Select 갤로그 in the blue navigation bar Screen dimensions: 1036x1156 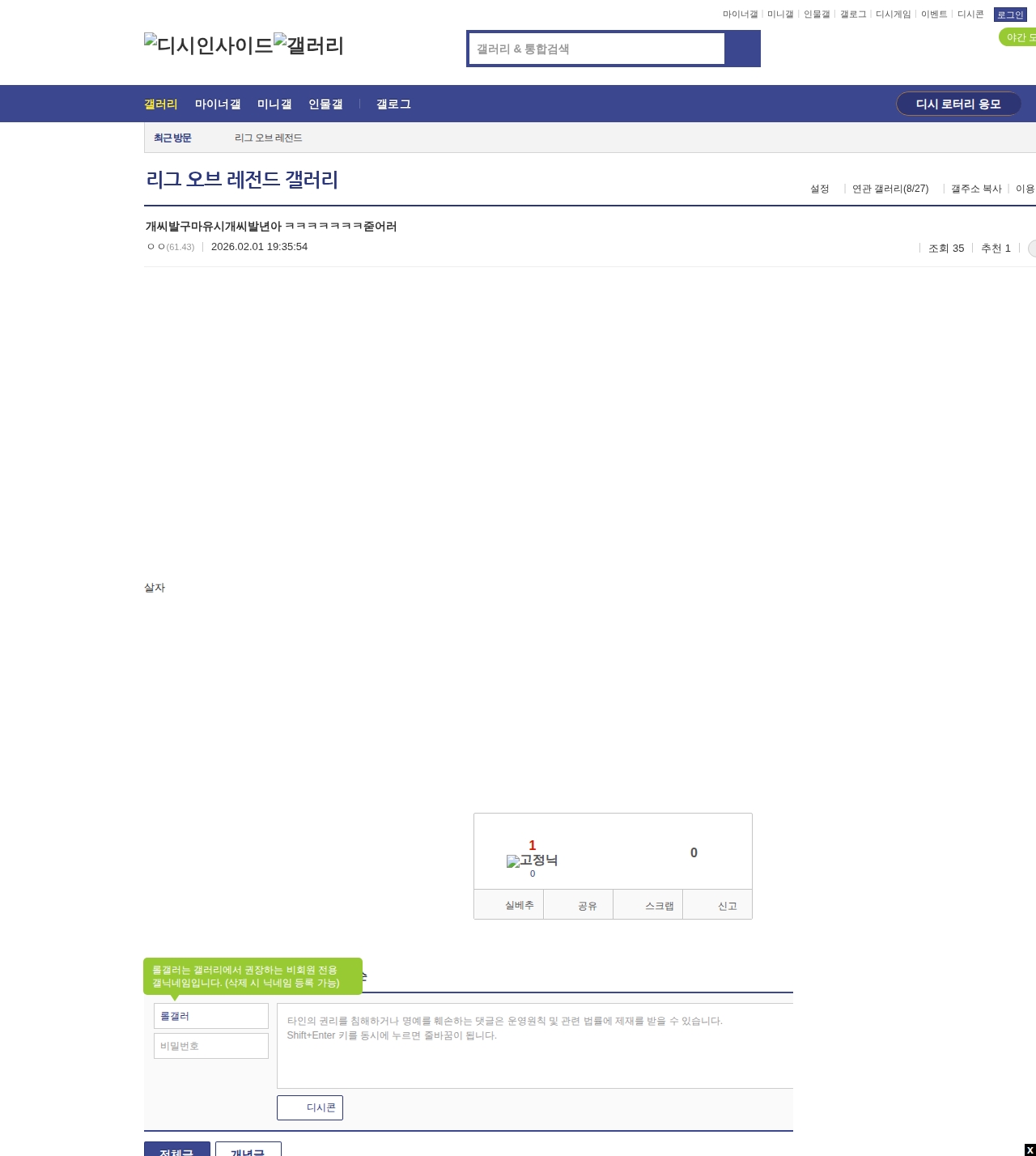coord(393,104)
